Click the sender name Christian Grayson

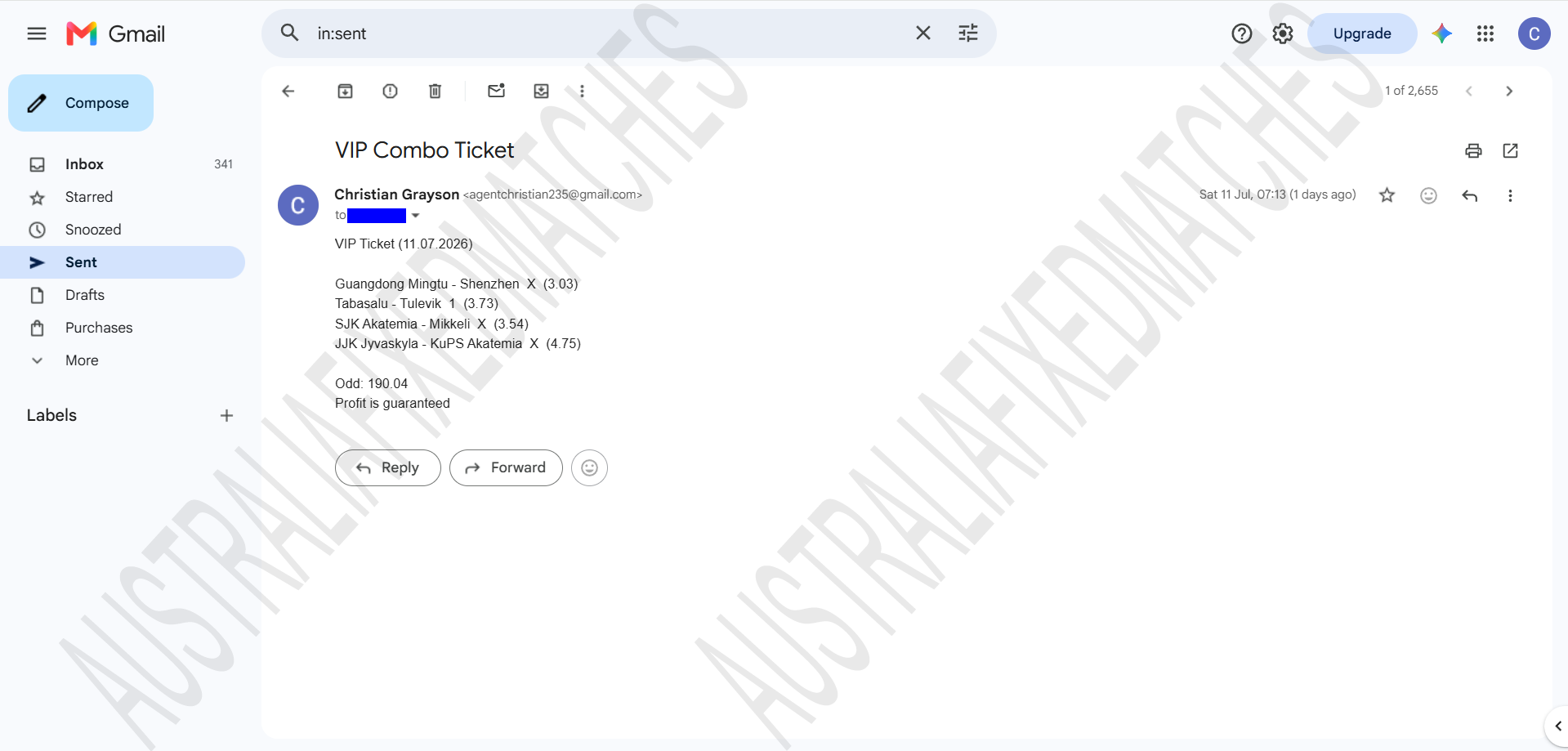pyautogui.click(x=396, y=194)
